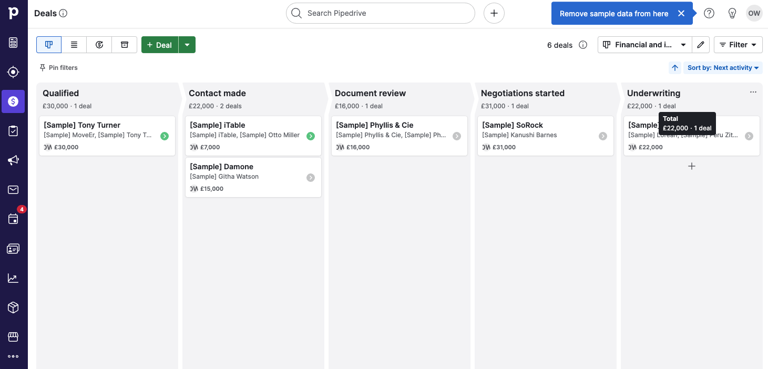Open the Mail envelope sidebar icon
Screen dimensions: 768x369
tap(13, 190)
